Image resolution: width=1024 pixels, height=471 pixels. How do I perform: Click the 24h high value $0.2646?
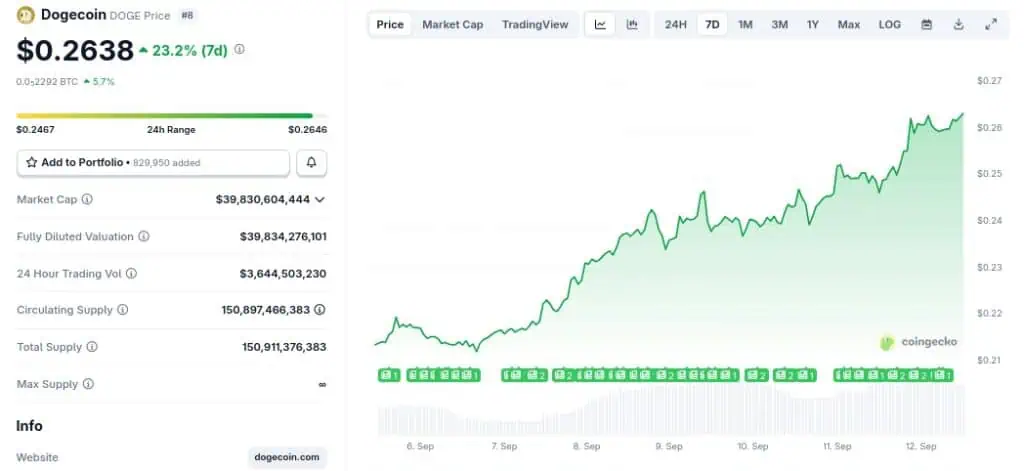[308, 129]
